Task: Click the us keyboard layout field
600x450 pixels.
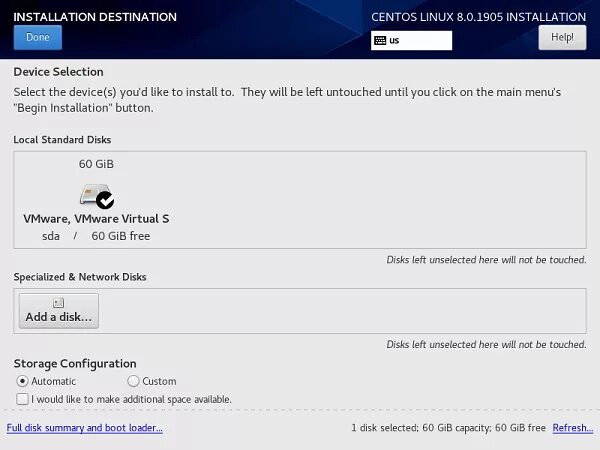Action: tap(411, 40)
